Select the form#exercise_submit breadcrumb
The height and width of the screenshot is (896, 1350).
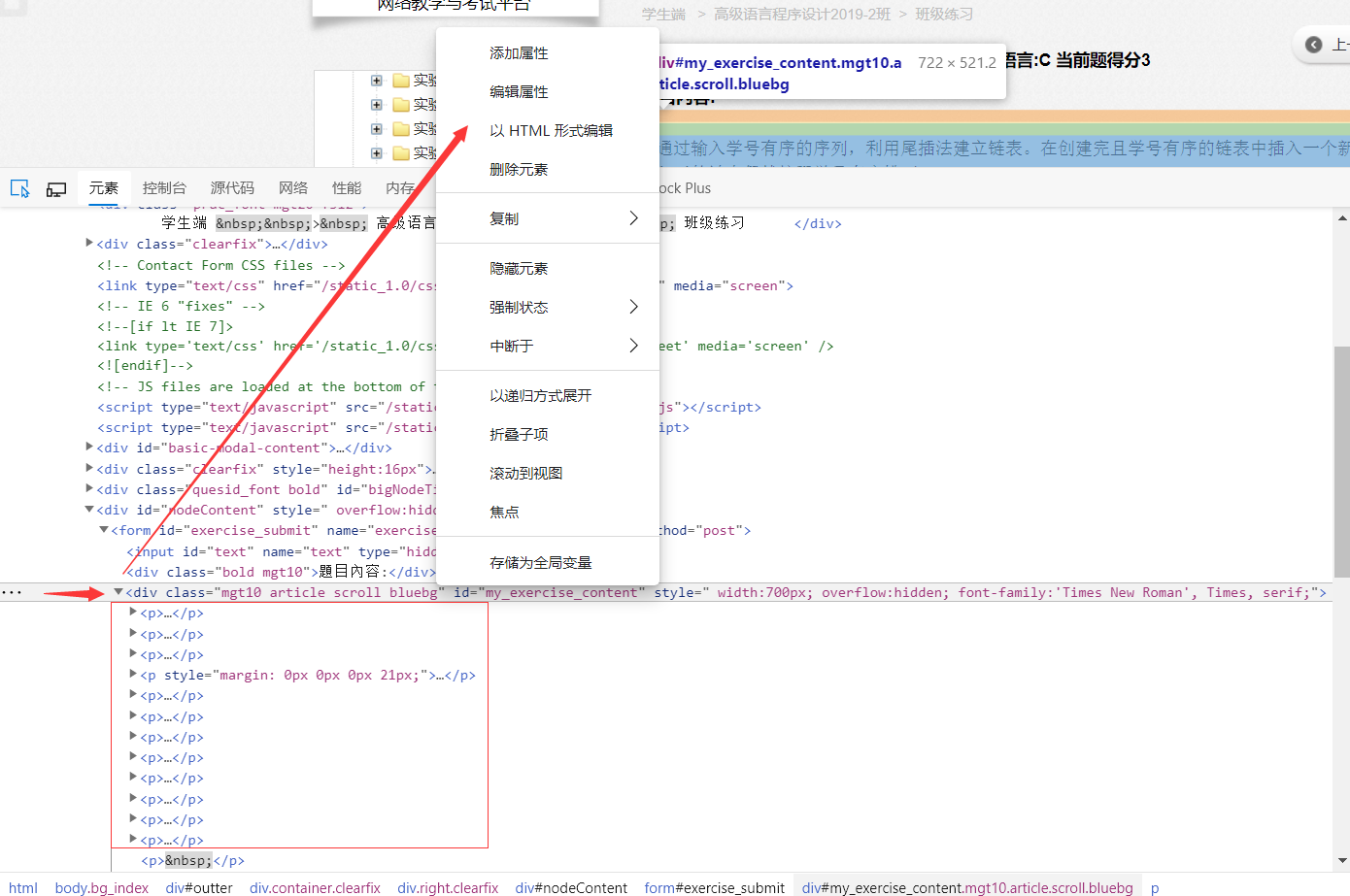click(715, 887)
